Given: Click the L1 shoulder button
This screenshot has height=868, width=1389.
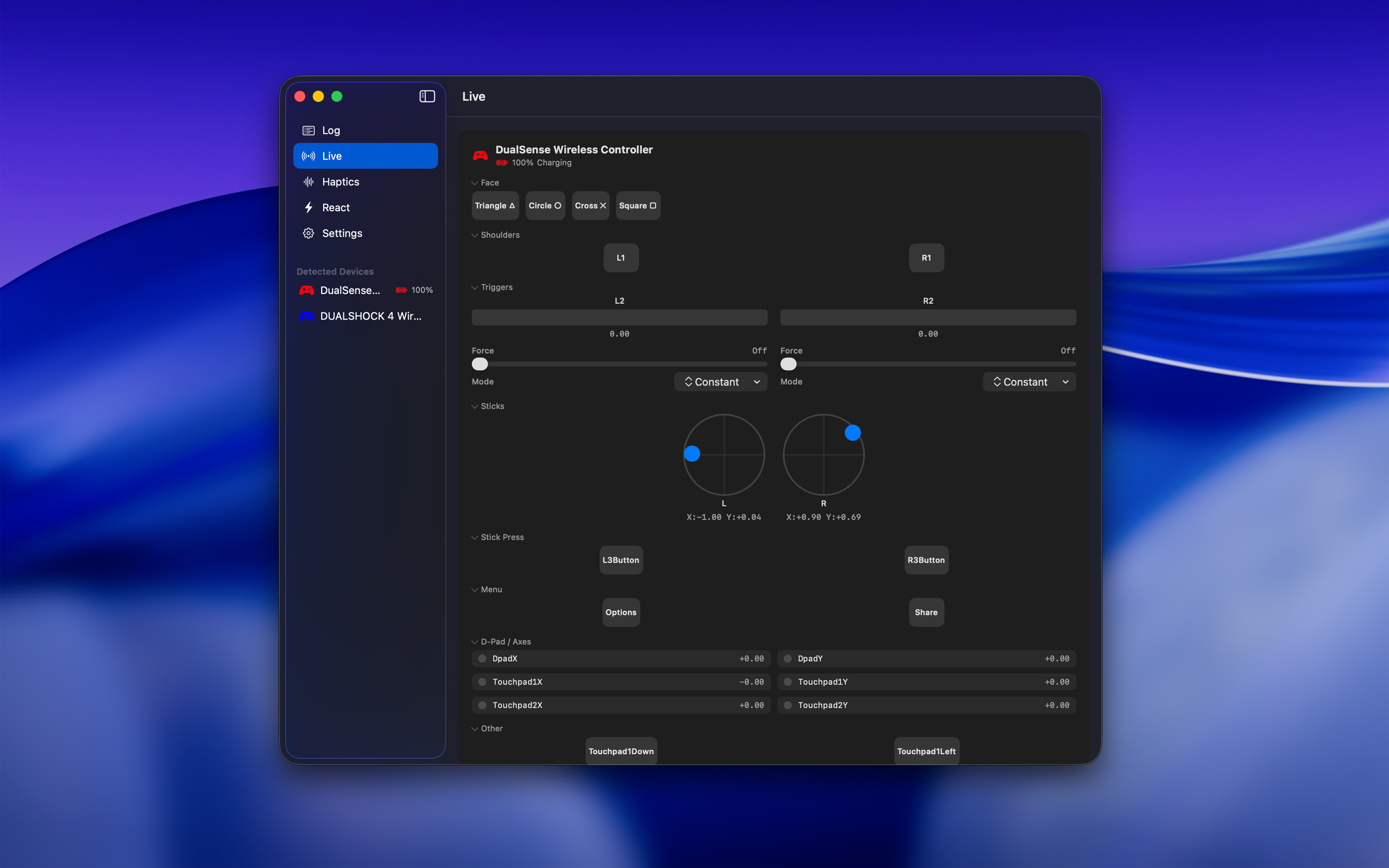Looking at the screenshot, I should [621, 258].
